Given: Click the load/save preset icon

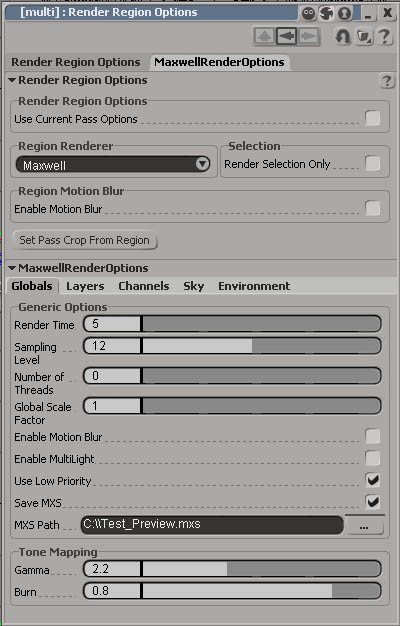Looking at the screenshot, I should click(364, 37).
